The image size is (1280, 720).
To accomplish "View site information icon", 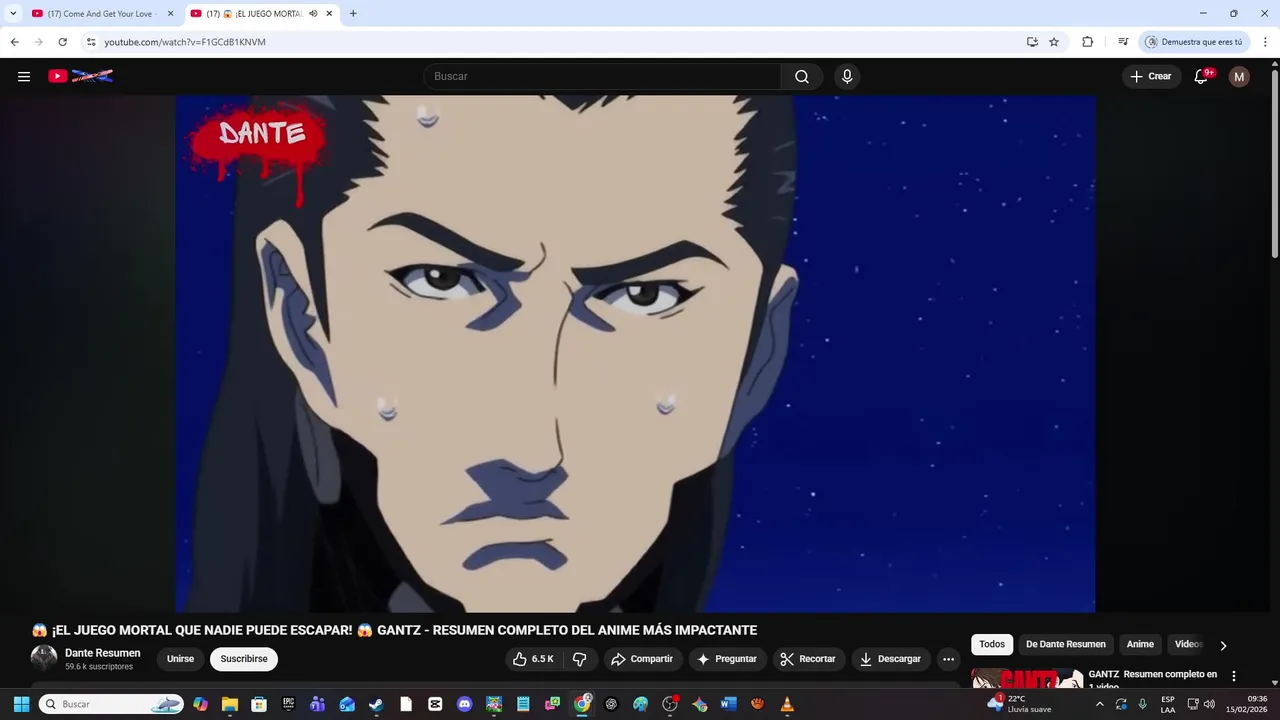I will 91,42.
